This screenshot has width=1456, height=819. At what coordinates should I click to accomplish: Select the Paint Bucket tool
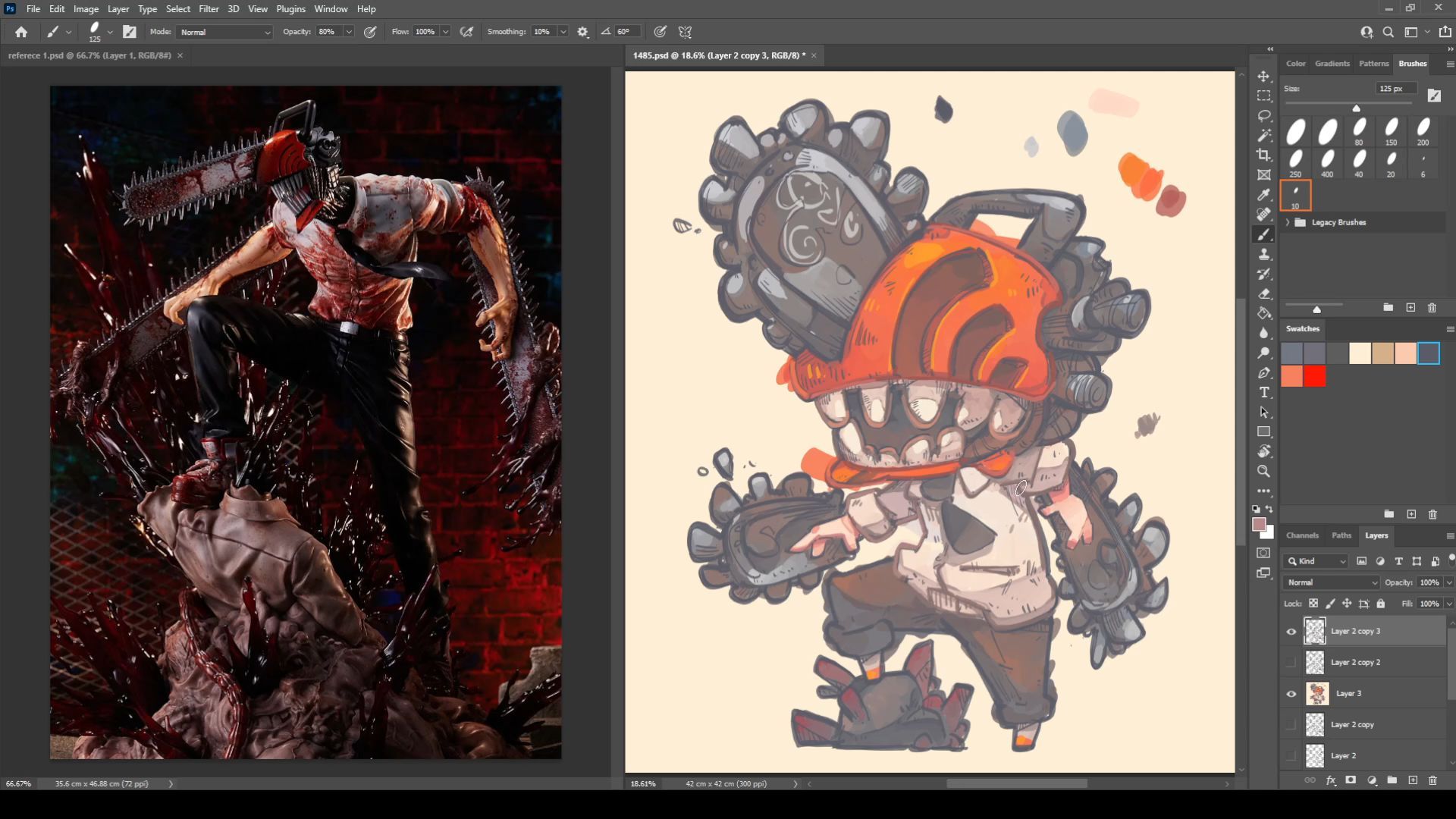click(1263, 314)
